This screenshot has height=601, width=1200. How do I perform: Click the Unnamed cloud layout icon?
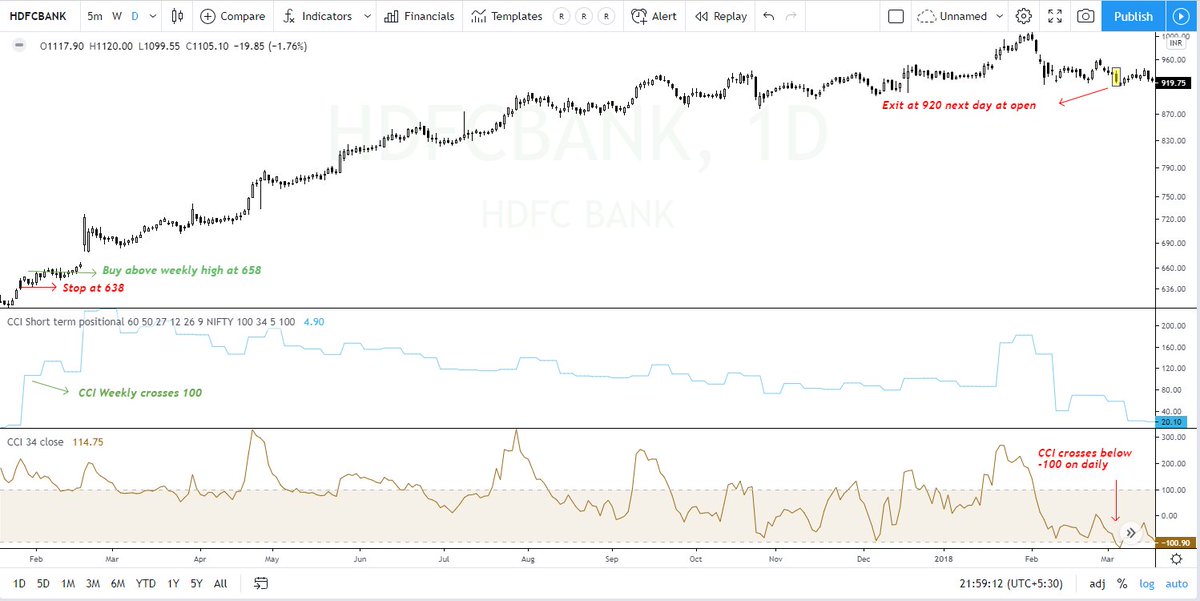[x=926, y=16]
